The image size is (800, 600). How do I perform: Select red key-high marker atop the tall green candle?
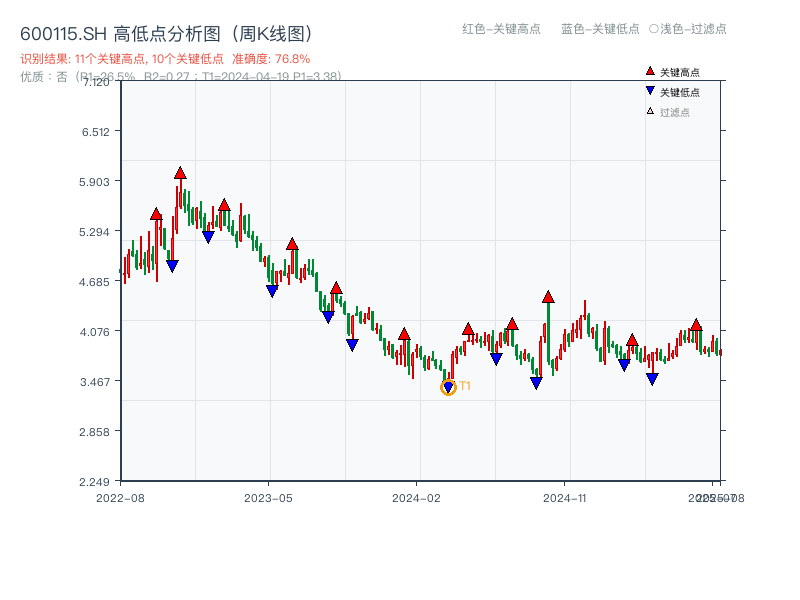[x=548, y=297]
